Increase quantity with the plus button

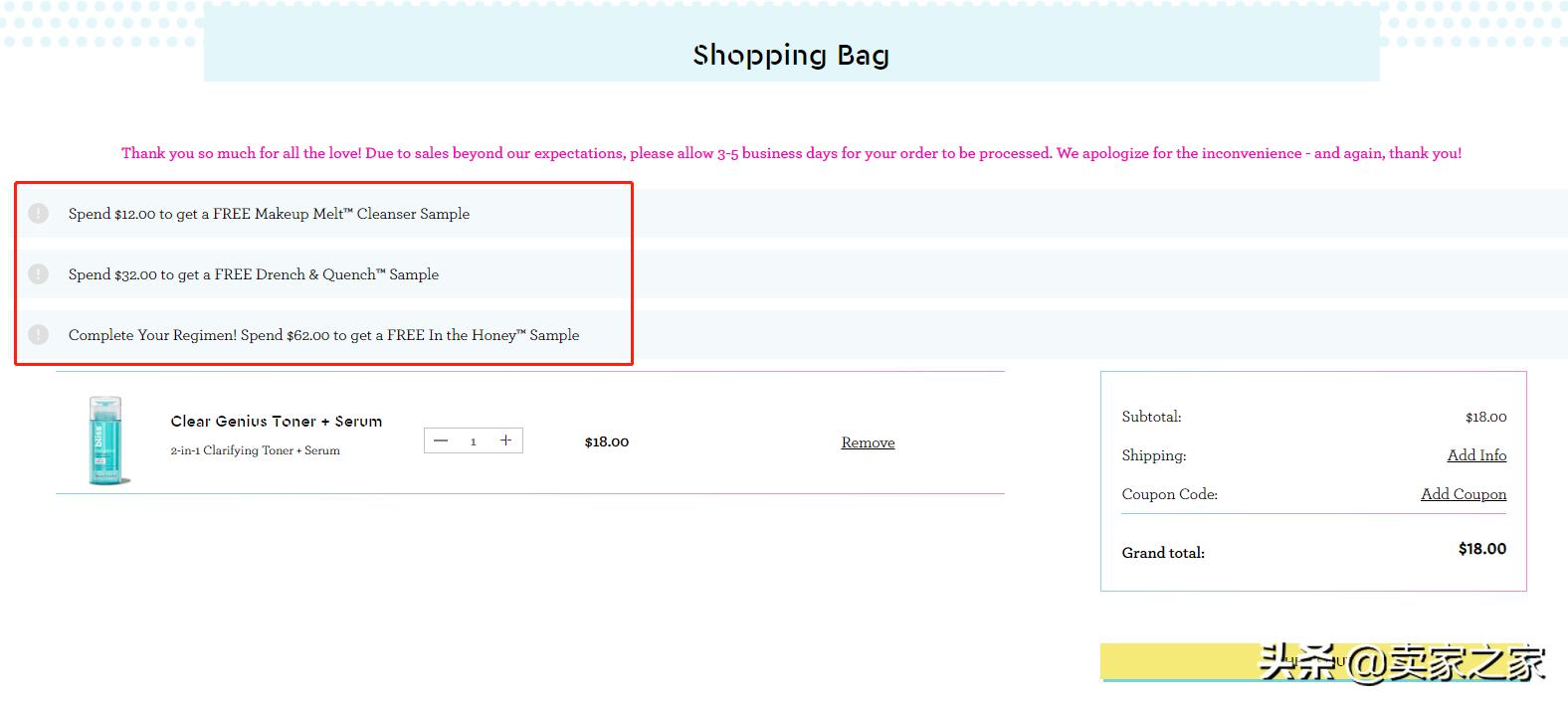pos(505,440)
